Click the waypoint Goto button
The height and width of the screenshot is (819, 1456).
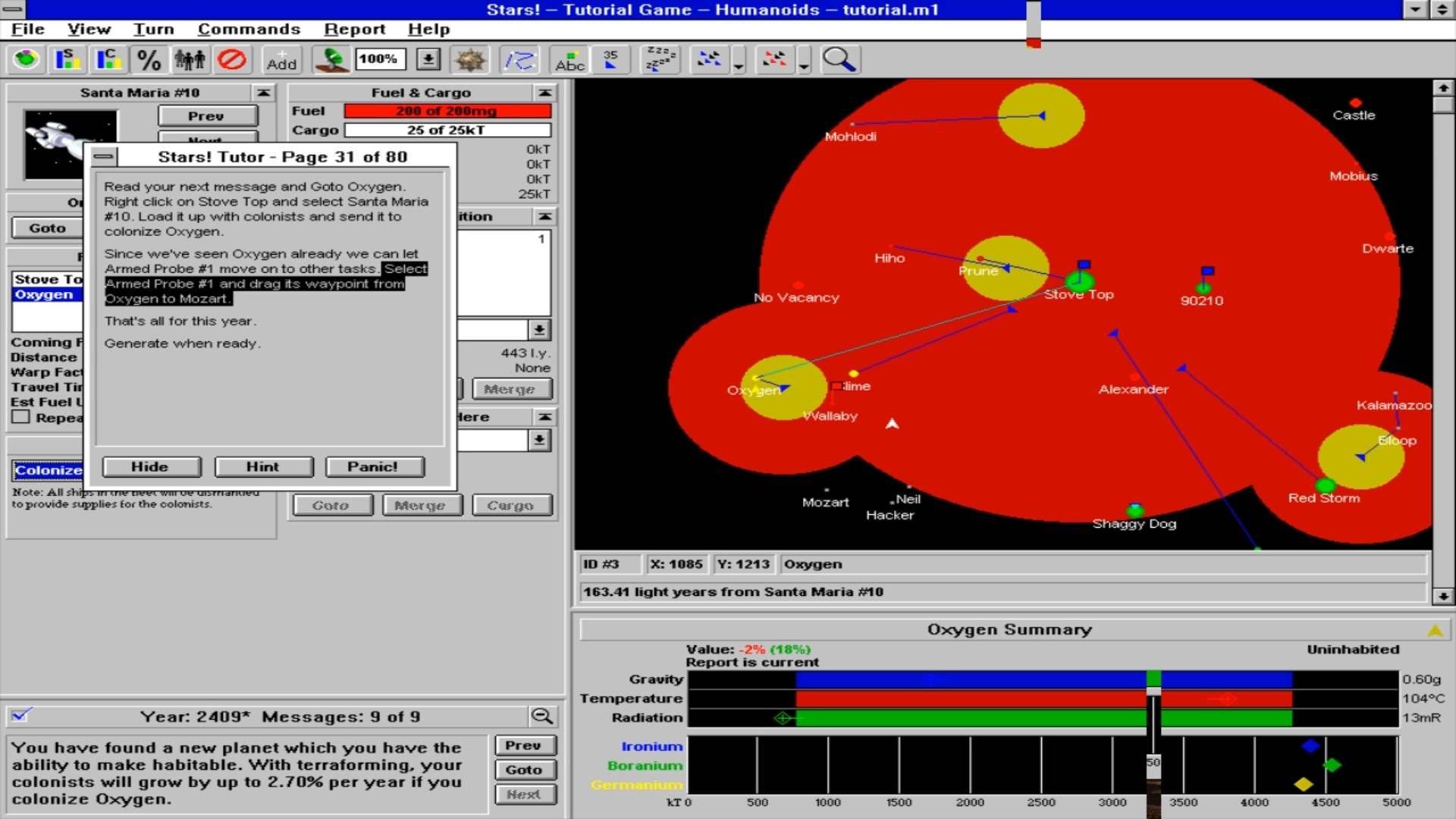tap(48, 227)
